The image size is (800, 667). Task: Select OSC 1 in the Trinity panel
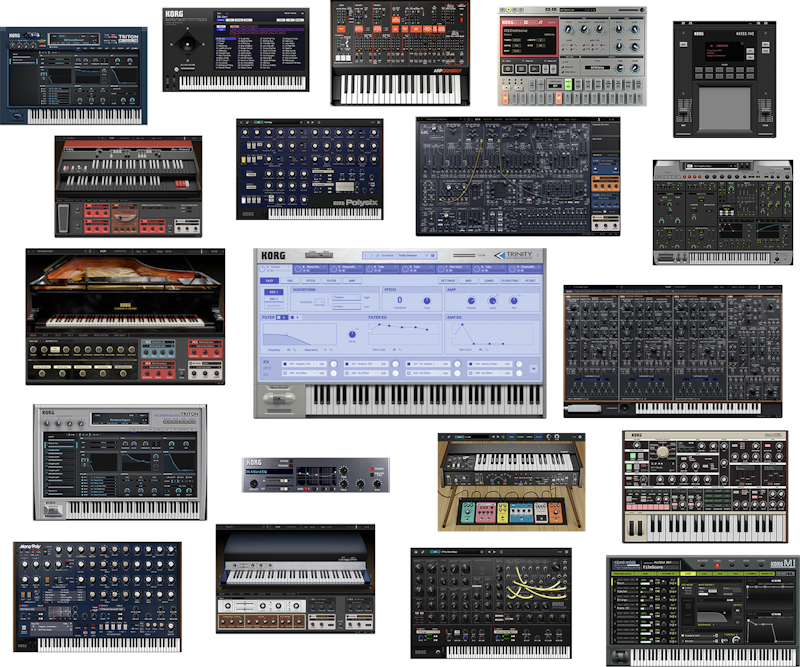[x=272, y=291]
